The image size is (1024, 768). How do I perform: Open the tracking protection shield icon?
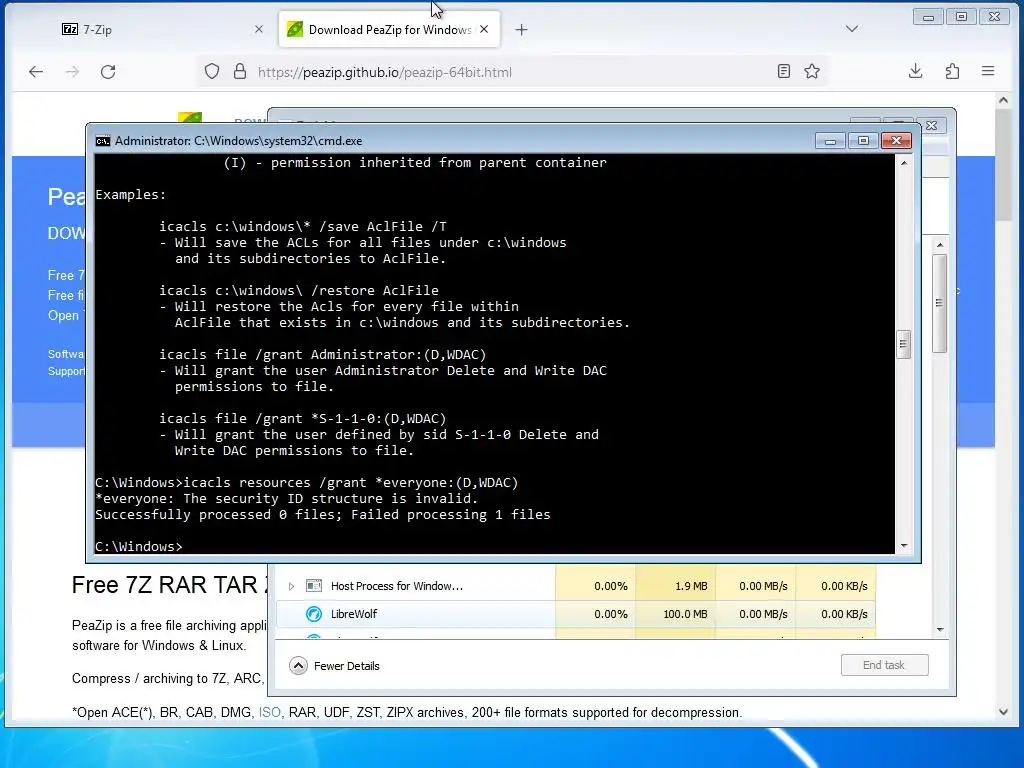[212, 72]
